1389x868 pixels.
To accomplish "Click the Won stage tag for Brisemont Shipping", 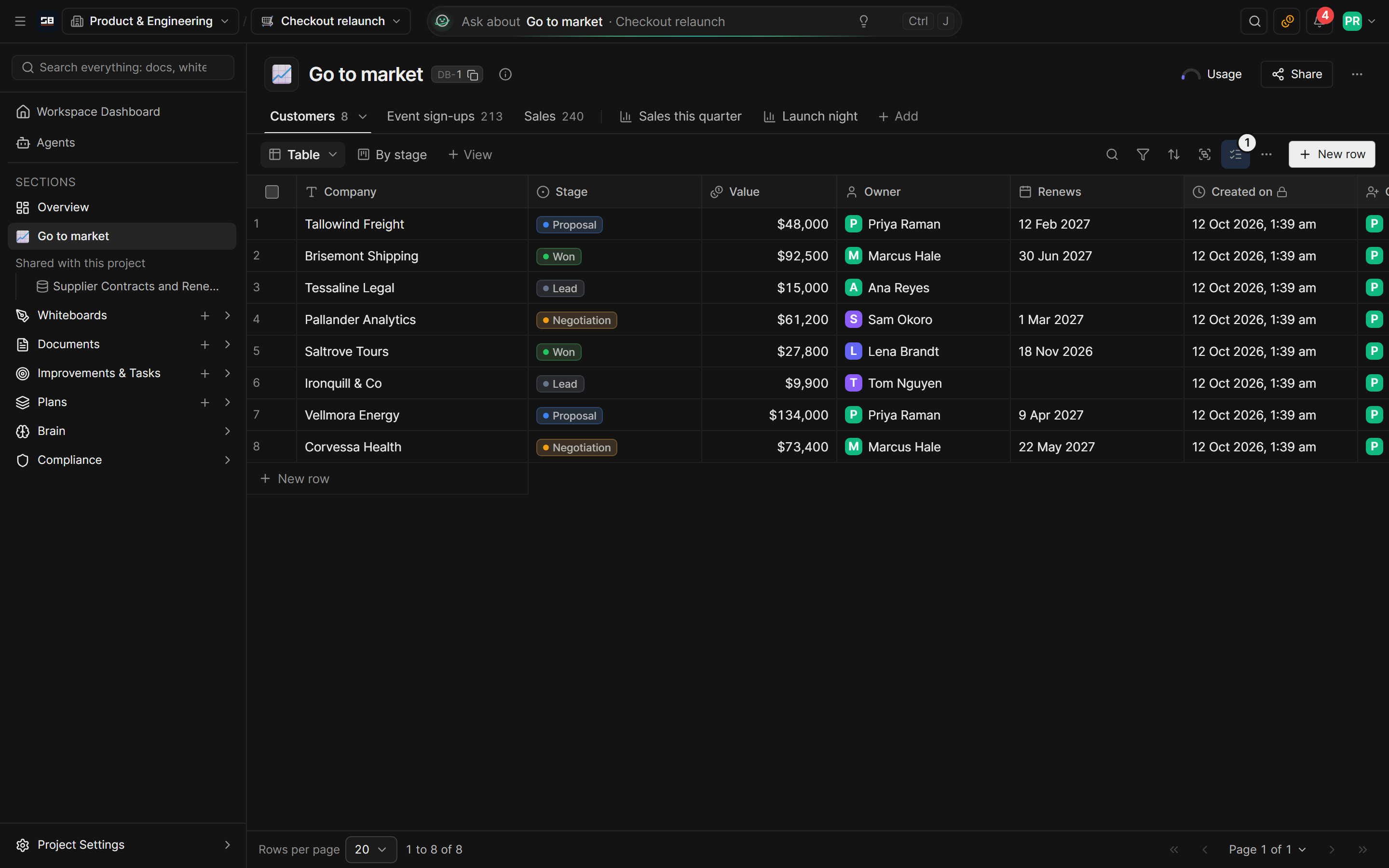I will click(x=558, y=257).
